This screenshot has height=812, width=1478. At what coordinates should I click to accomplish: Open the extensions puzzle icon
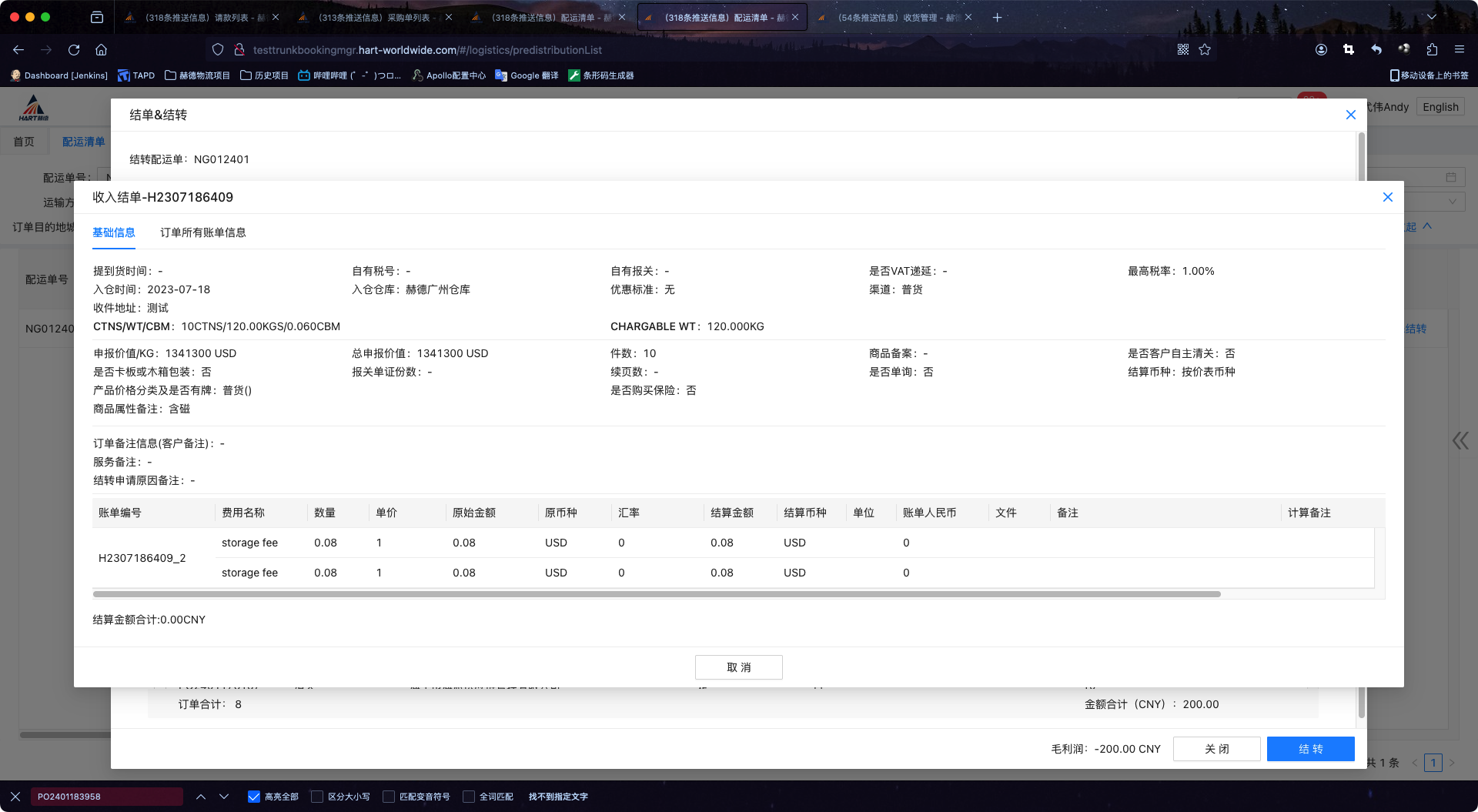pyautogui.click(x=1432, y=50)
